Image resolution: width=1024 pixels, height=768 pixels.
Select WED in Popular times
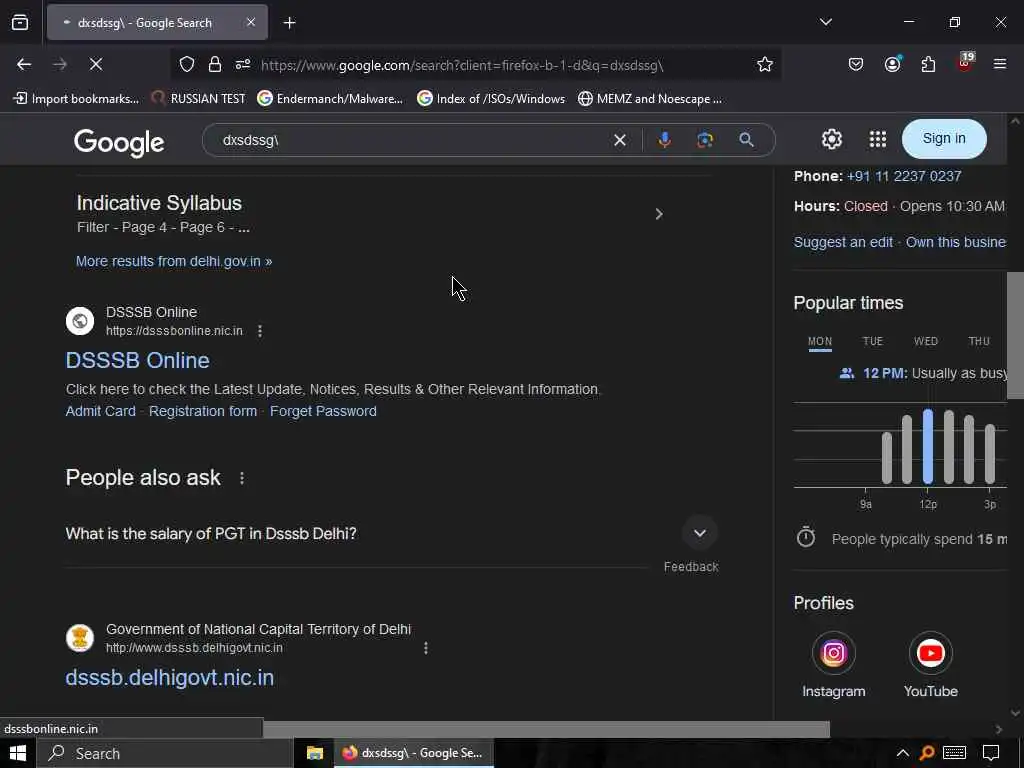(925, 342)
